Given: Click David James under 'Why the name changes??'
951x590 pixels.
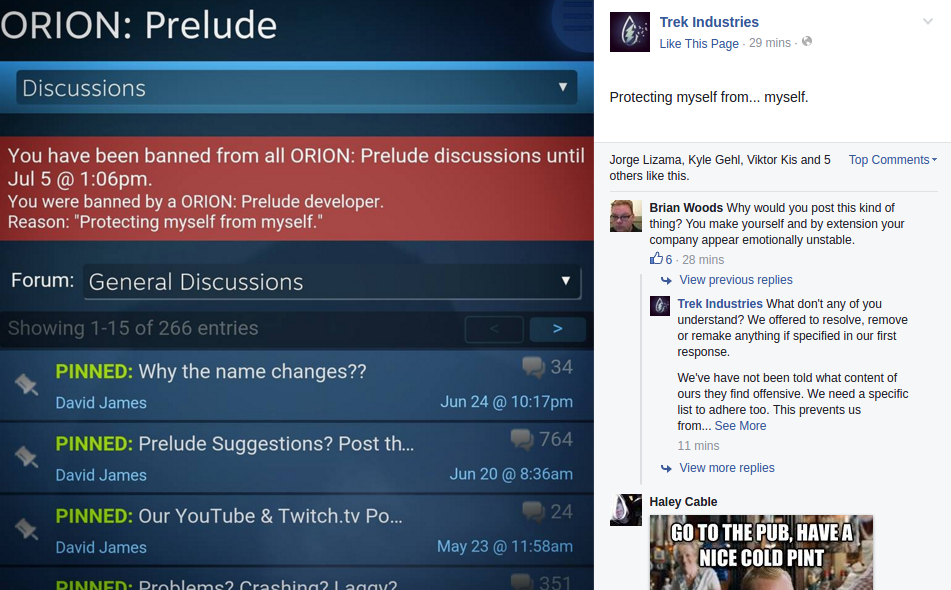Looking at the screenshot, I should [101, 403].
